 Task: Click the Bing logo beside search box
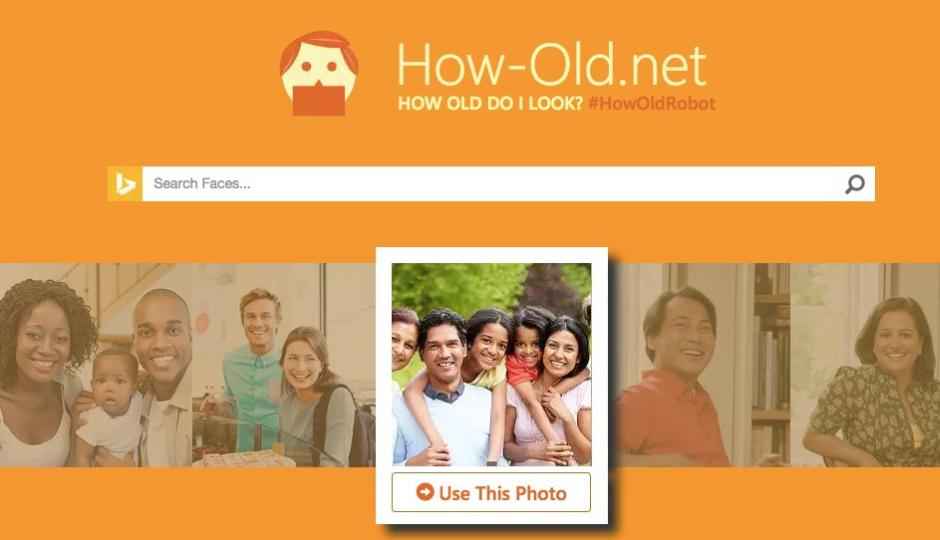point(125,183)
